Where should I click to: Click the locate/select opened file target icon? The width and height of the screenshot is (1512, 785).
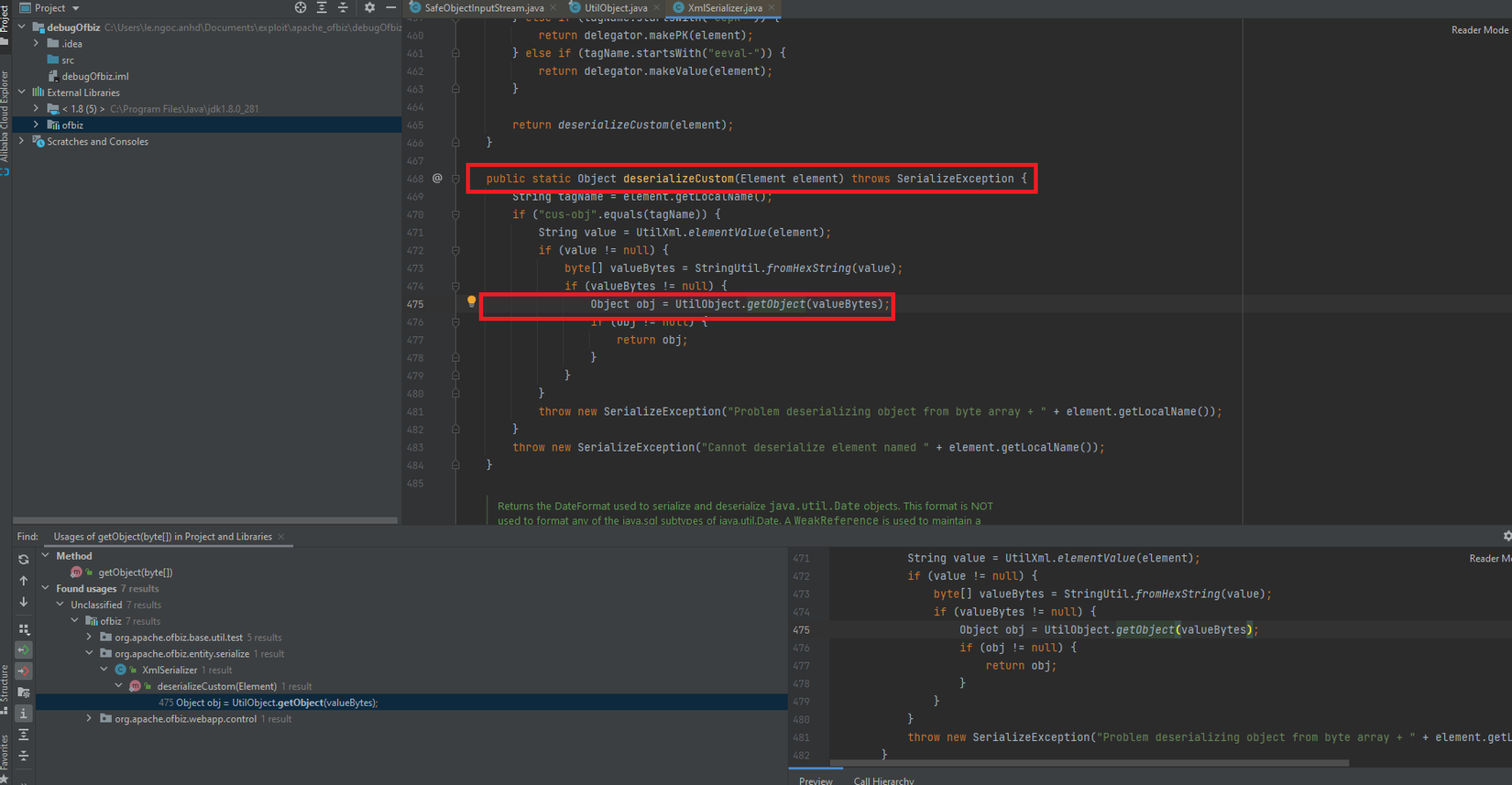pyautogui.click(x=300, y=7)
